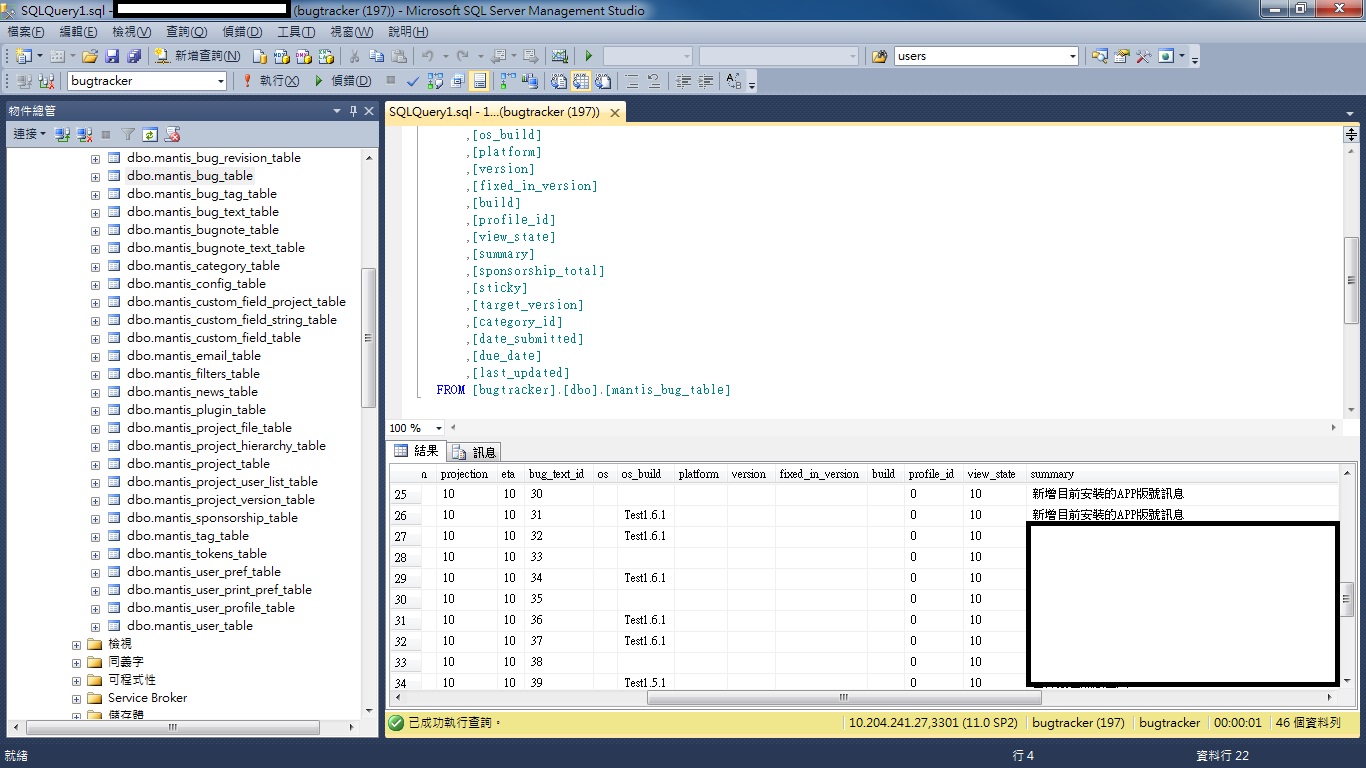1366x768 pixels.
Task: Switch to the 訊息 messages tab
Action: pyautogui.click(x=474, y=452)
